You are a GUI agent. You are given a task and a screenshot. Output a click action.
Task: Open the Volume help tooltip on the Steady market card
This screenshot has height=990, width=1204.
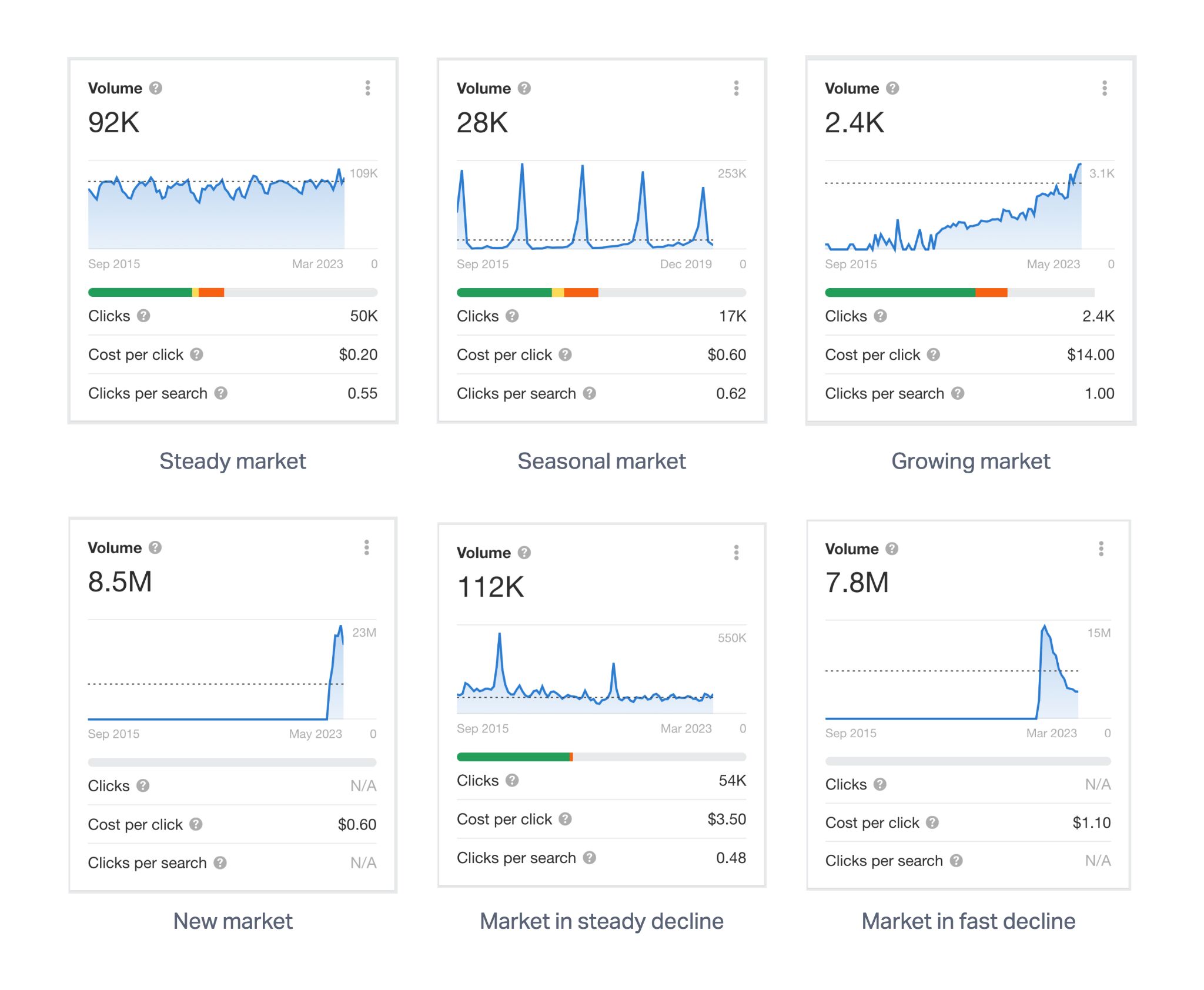(155, 88)
